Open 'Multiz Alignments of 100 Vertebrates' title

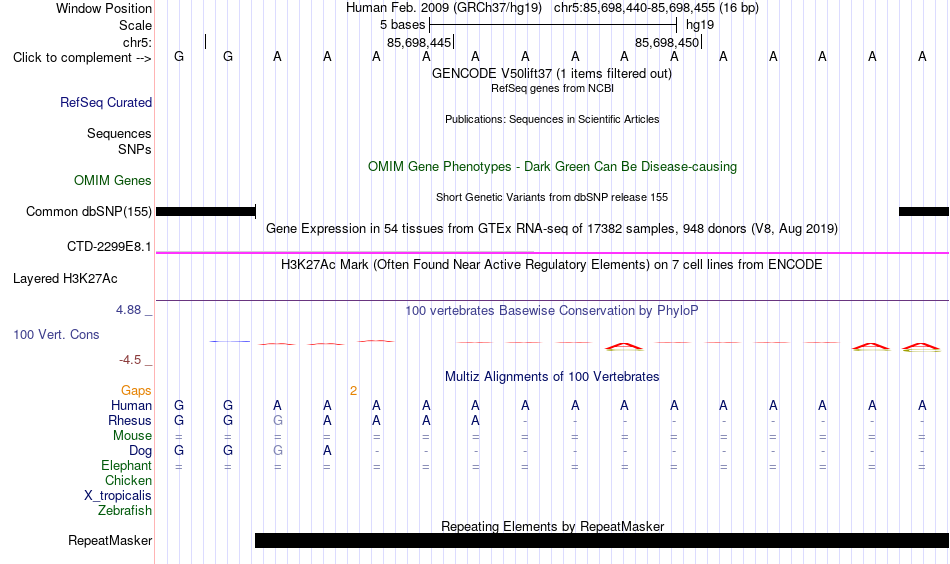click(x=552, y=377)
